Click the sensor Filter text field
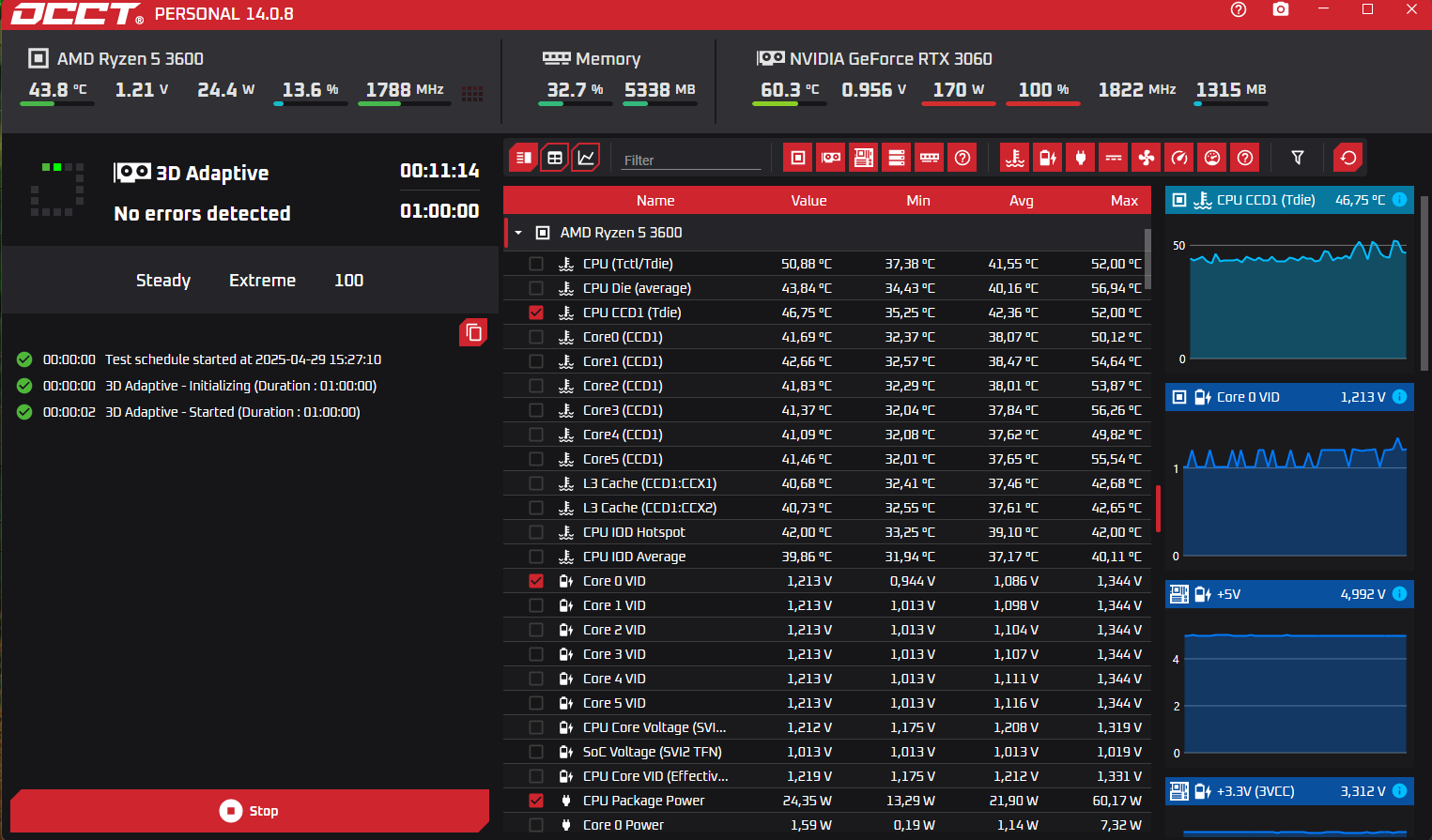 pyautogui.click(x=691, y=160)
